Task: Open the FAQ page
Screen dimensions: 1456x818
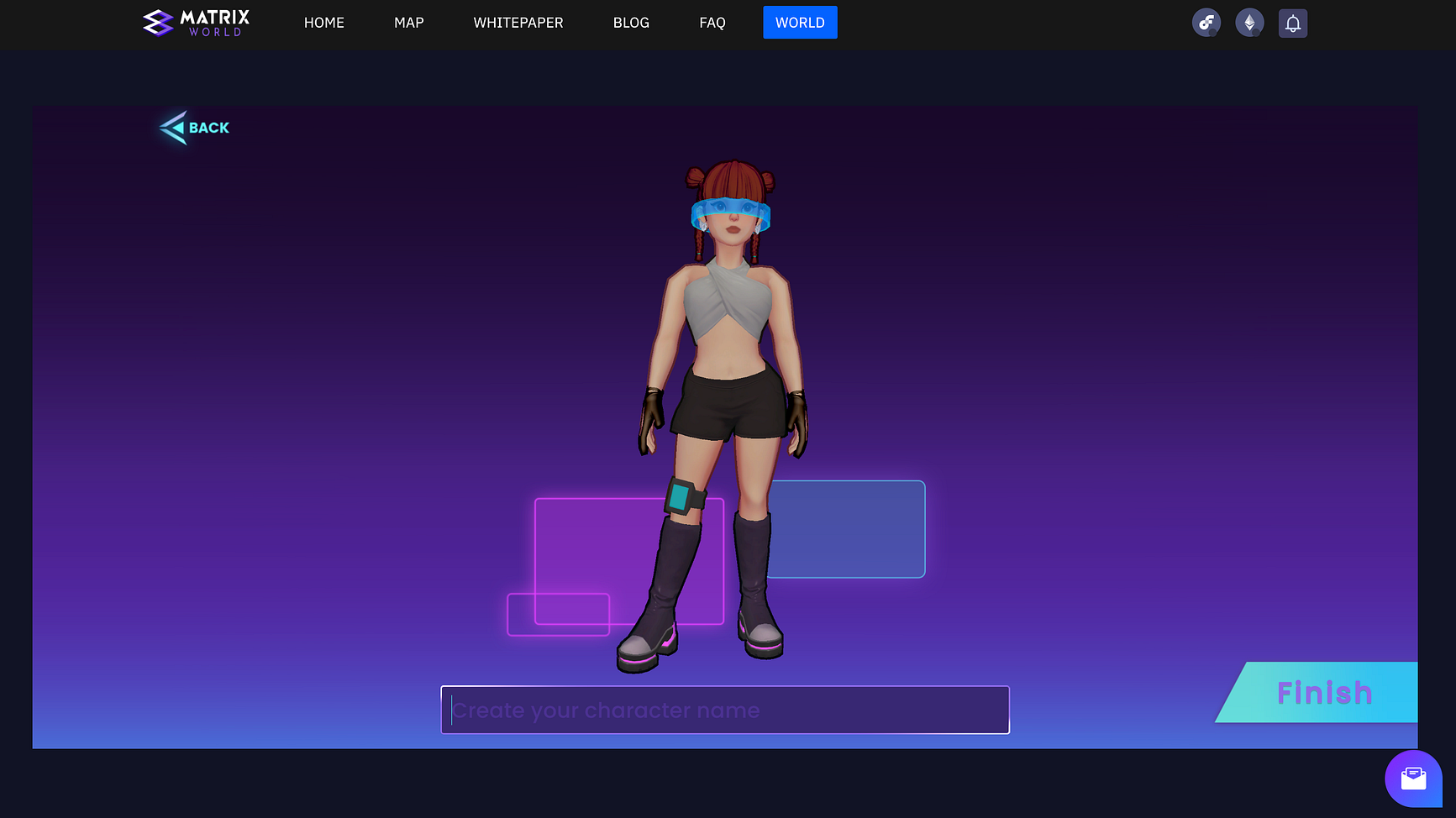Action: click(712, 23)
